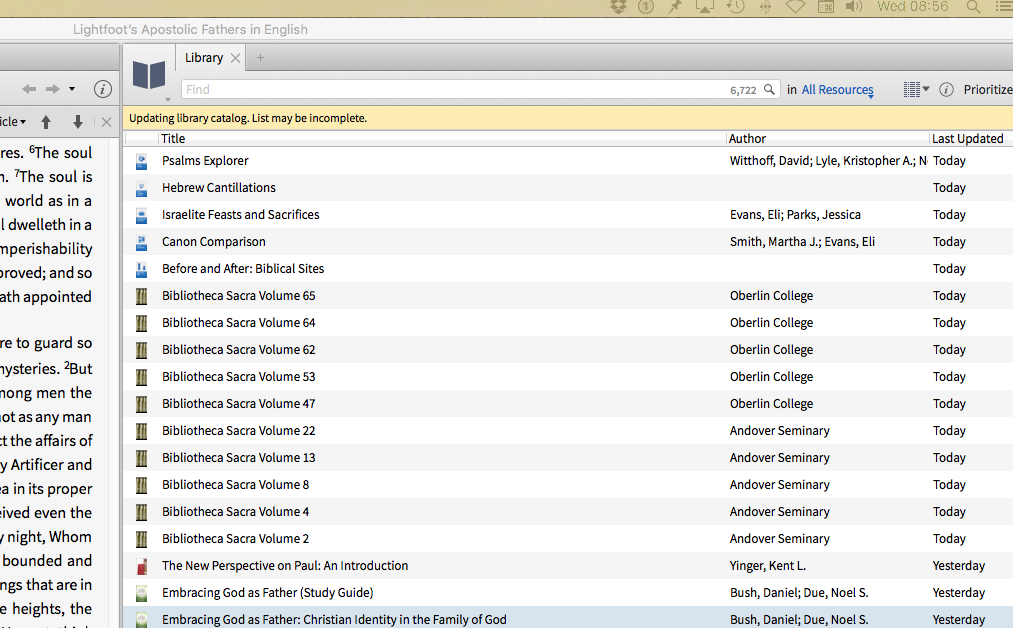The width and height of the screenshot is (1013, 628).
Task: Click the Canon Comparison row icon
Action: 141,242
